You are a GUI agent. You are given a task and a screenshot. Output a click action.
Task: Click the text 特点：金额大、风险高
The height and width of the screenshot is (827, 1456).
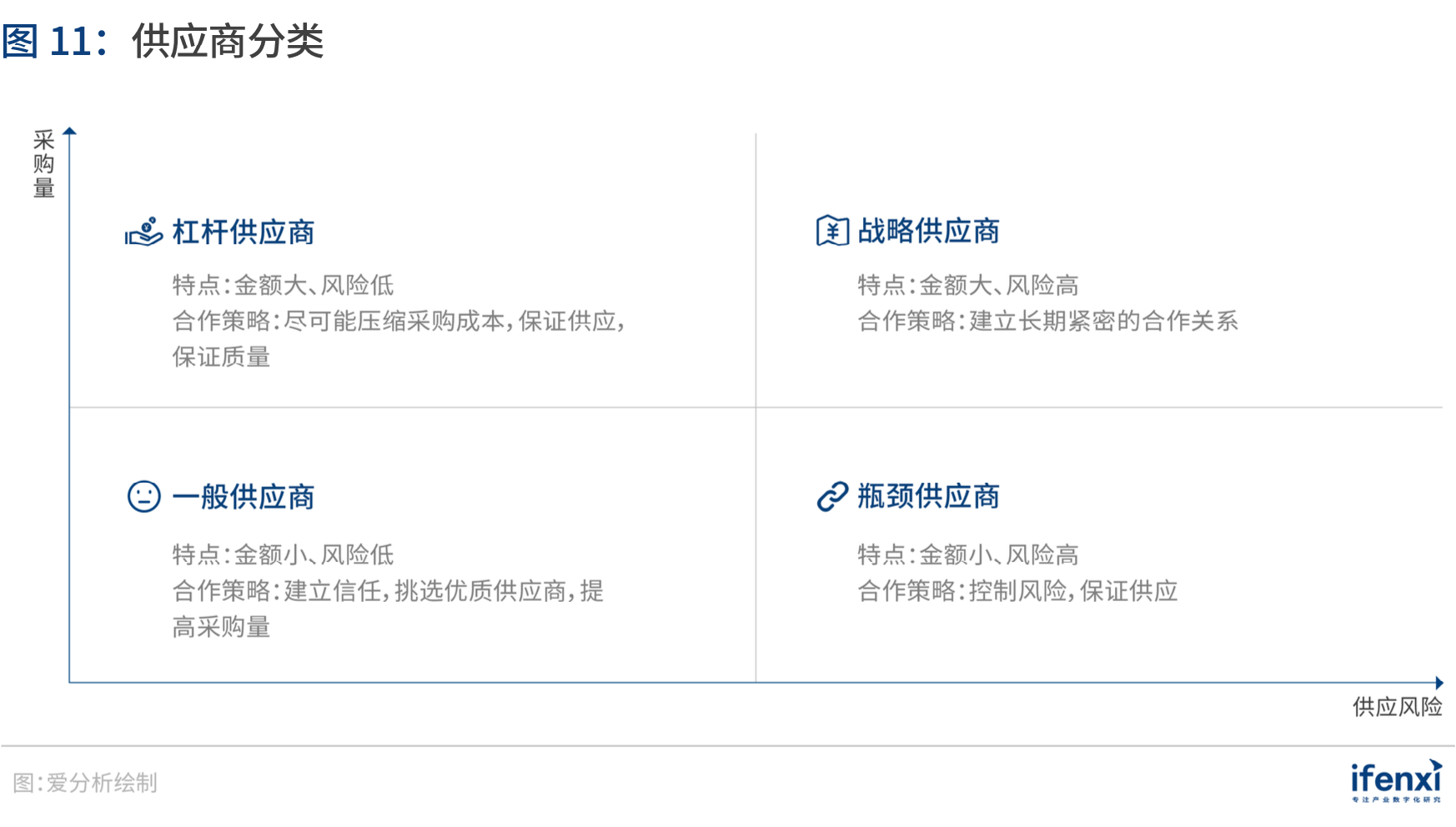pyautogui.click(x=968, y=285)
